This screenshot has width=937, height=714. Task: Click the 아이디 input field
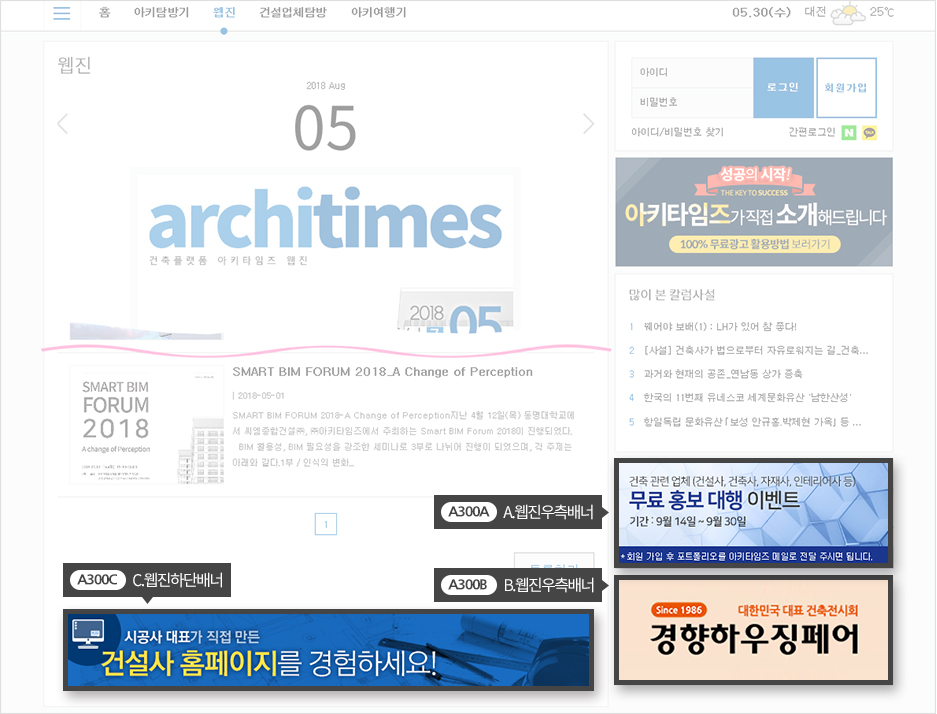692,73
